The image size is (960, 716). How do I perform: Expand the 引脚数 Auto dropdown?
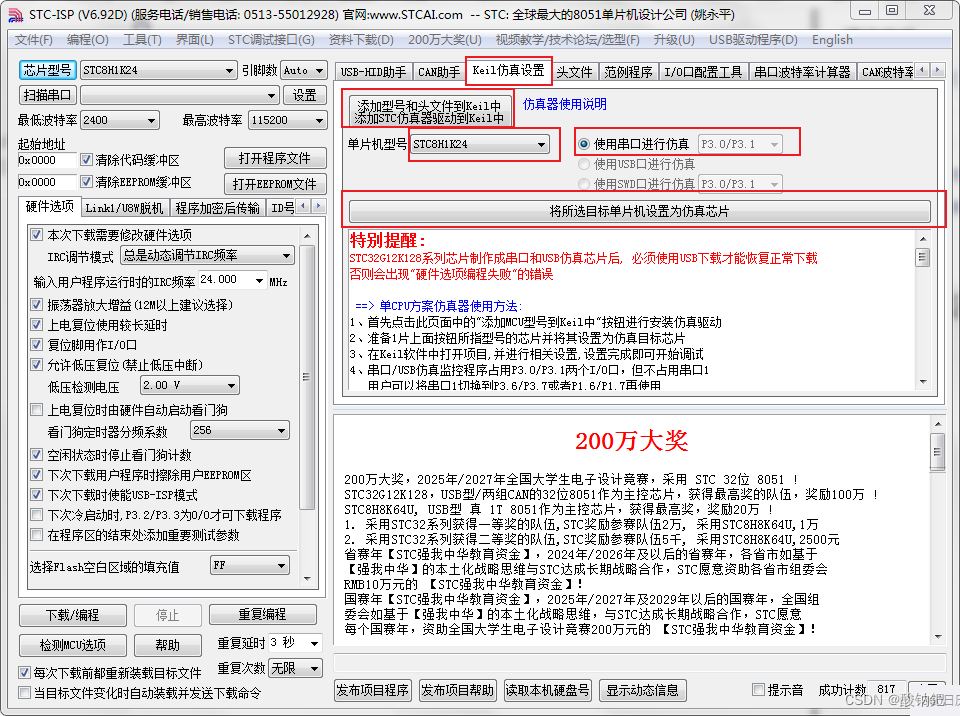(319, 70)
